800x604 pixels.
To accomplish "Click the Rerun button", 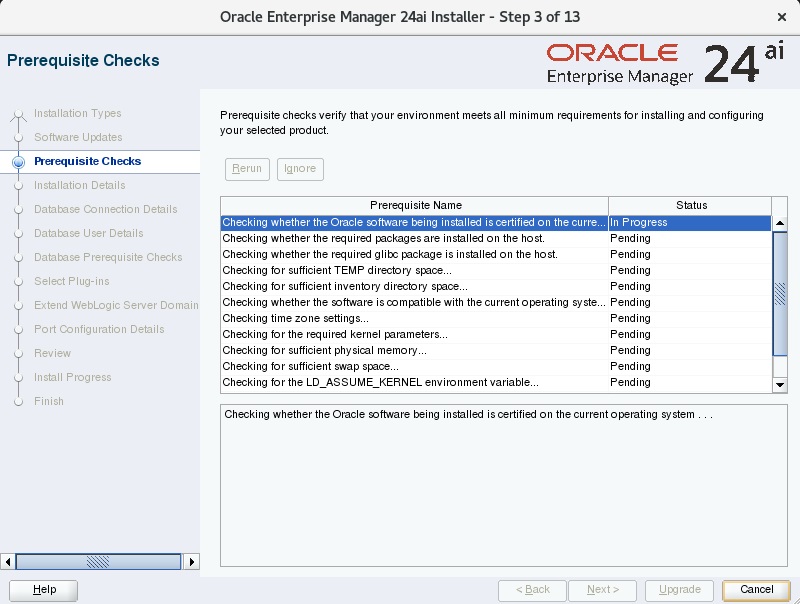I will coord(247,169).
